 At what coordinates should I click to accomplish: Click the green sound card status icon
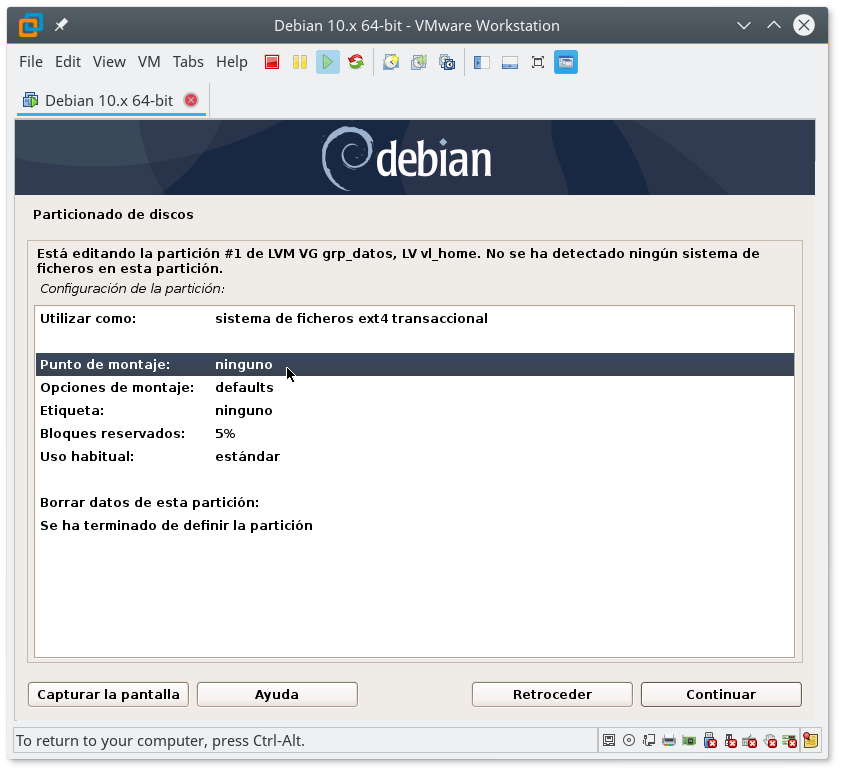point(689,741)
